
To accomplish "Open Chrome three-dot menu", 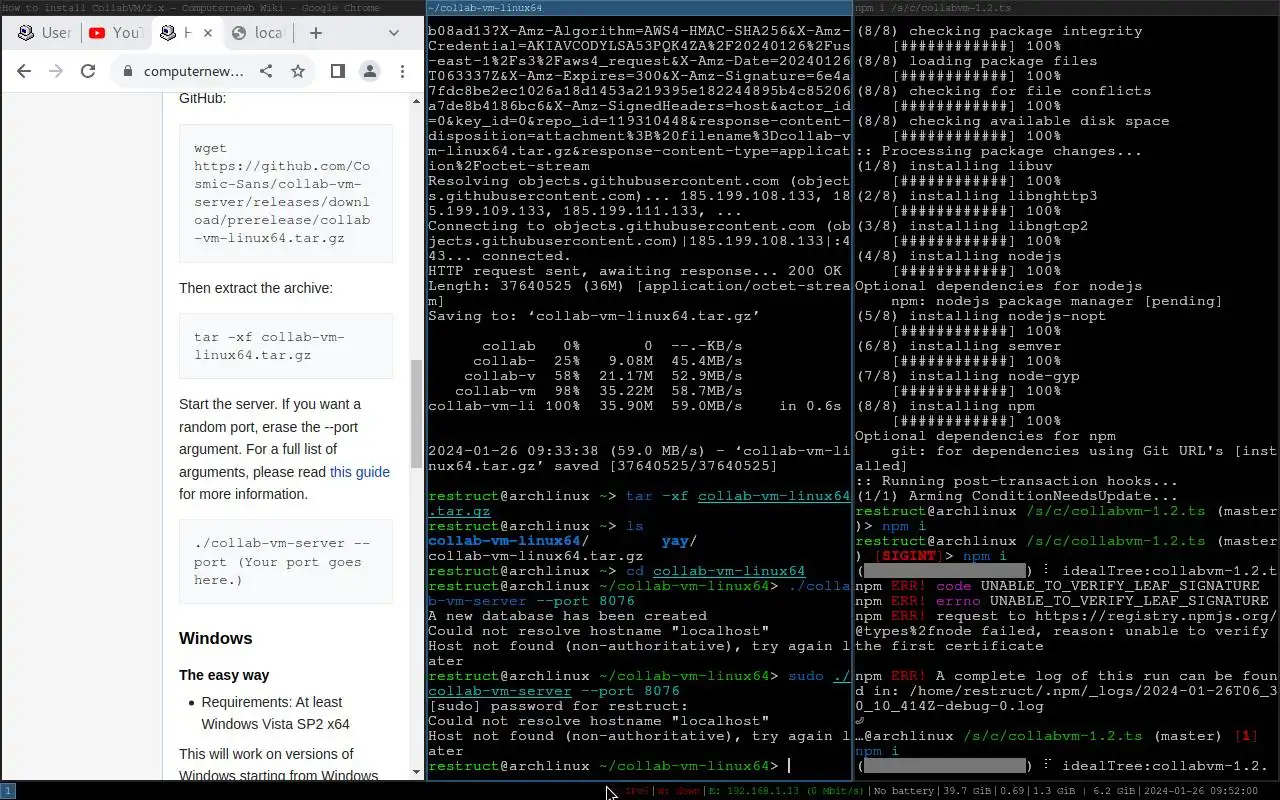I will pyautogui.click(x=402, y=71).
